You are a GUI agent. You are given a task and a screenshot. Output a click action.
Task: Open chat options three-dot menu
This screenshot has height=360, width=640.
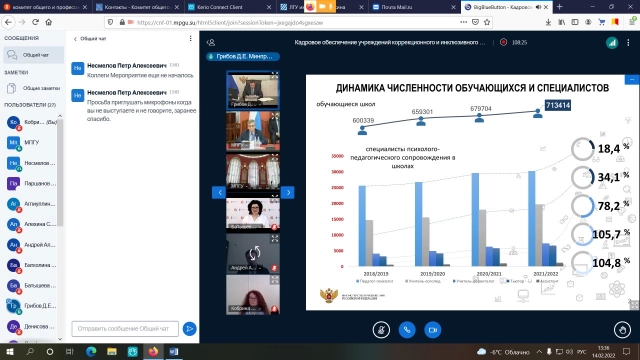(x=190, y=38)
